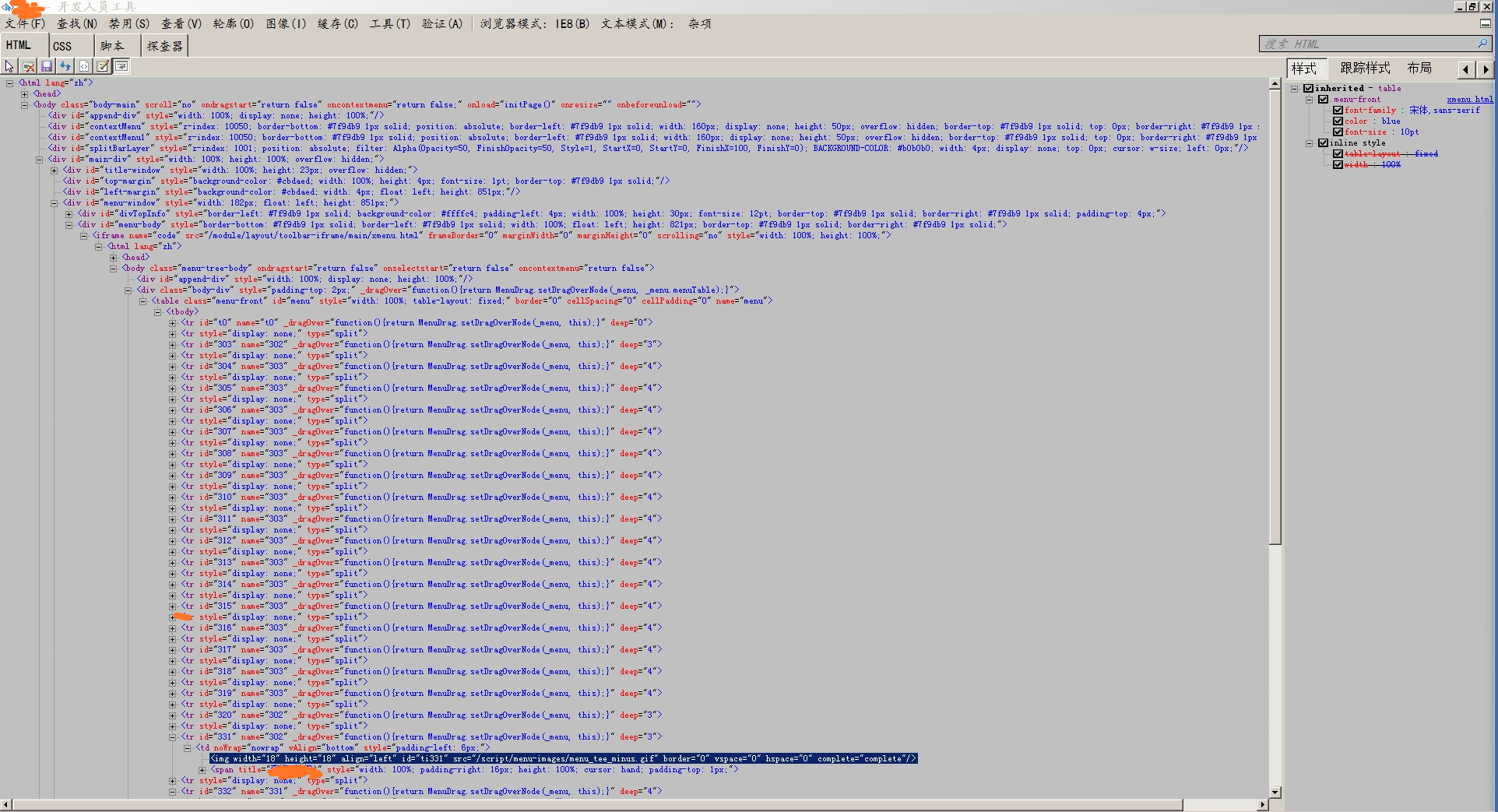Collapse the root html lang="zh" node
Screen dimensions: 1498x812
pyautogui.click(x=10, y=83)
